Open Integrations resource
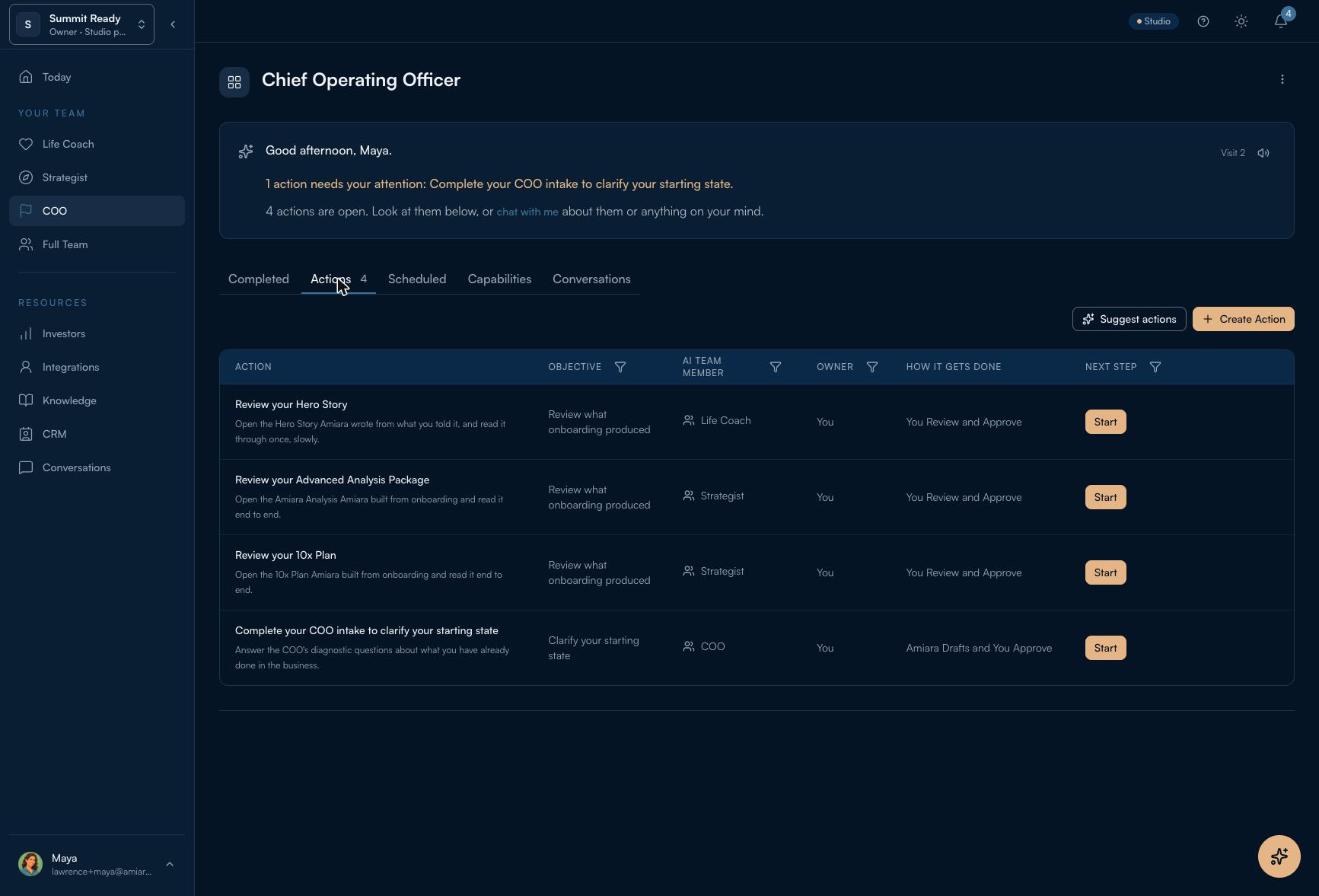This screenshot has width=1319, height=896. 97,367
